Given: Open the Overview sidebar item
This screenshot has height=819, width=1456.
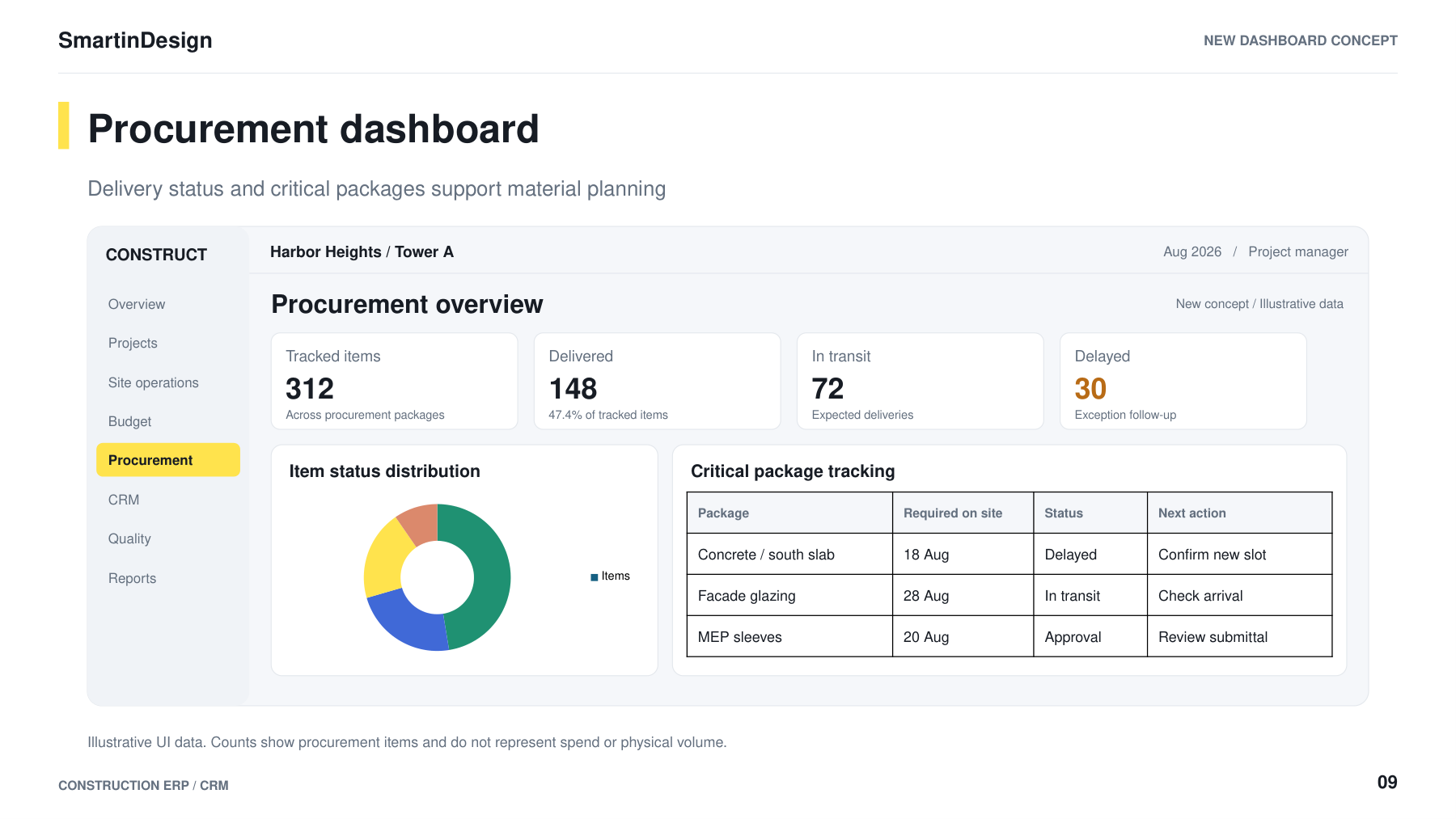Looking at the screenshot, I should 137,304.
